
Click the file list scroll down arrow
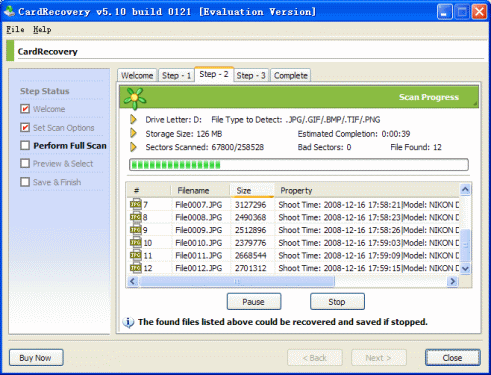click(x=465, y=268)
